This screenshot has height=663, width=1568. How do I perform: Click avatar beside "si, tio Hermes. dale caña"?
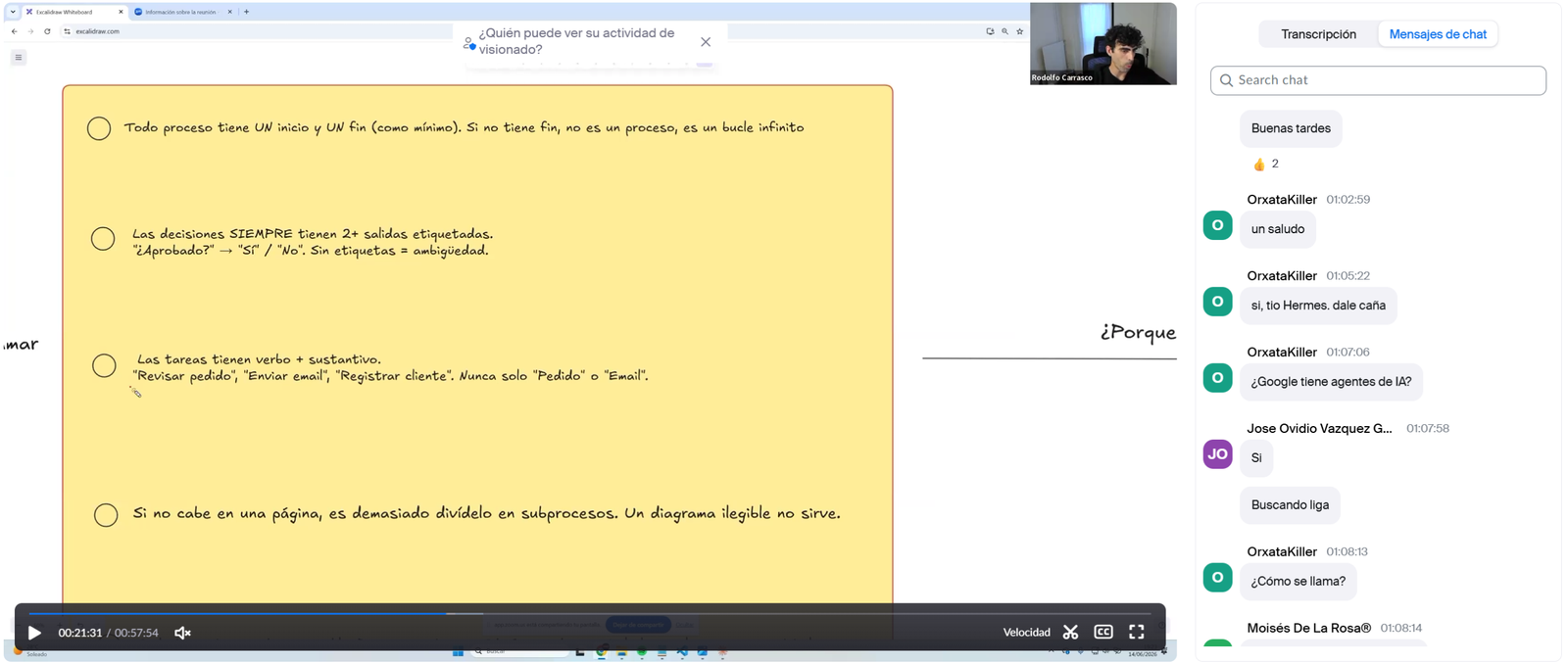pyautogui.click(x=1217, y=302)
